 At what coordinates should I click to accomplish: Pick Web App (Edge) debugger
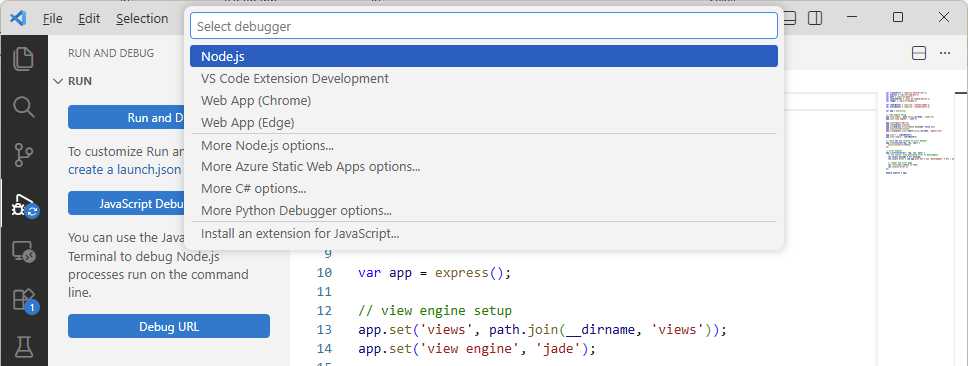coord(483,122)
